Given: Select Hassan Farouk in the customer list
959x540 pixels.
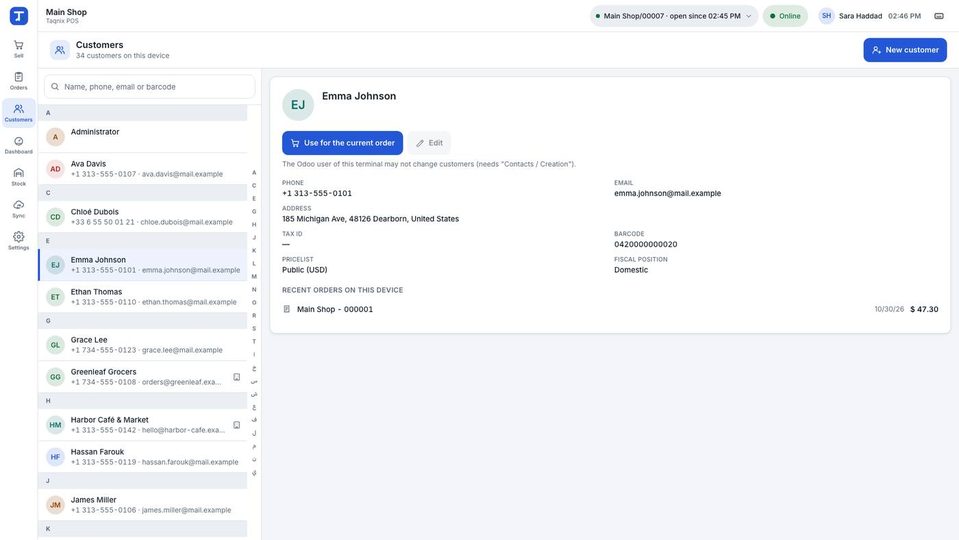Looking at the screenshot, I should [143, 457].
